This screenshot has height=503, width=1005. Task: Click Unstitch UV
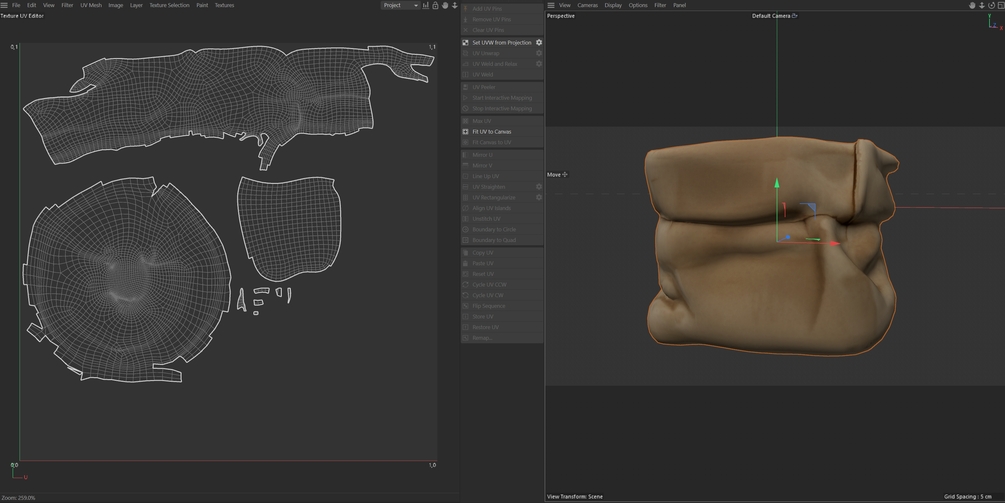502,219
